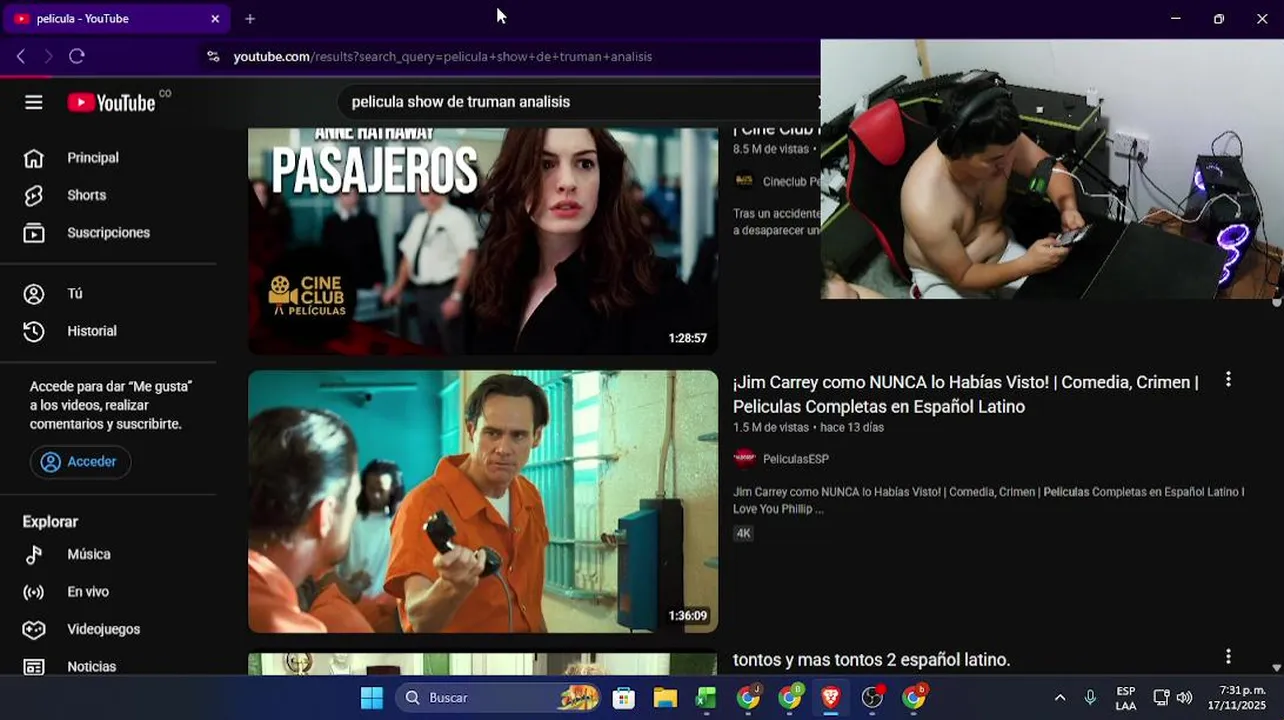Open ESP LAA language switcher
1284x720 pixels.
[1126, 698]
